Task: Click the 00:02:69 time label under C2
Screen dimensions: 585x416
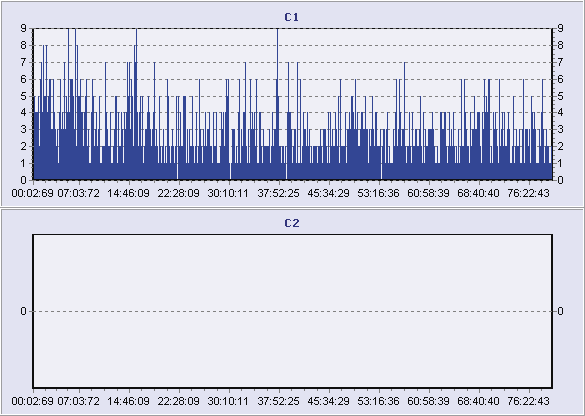Action: [x=32, y=401]
